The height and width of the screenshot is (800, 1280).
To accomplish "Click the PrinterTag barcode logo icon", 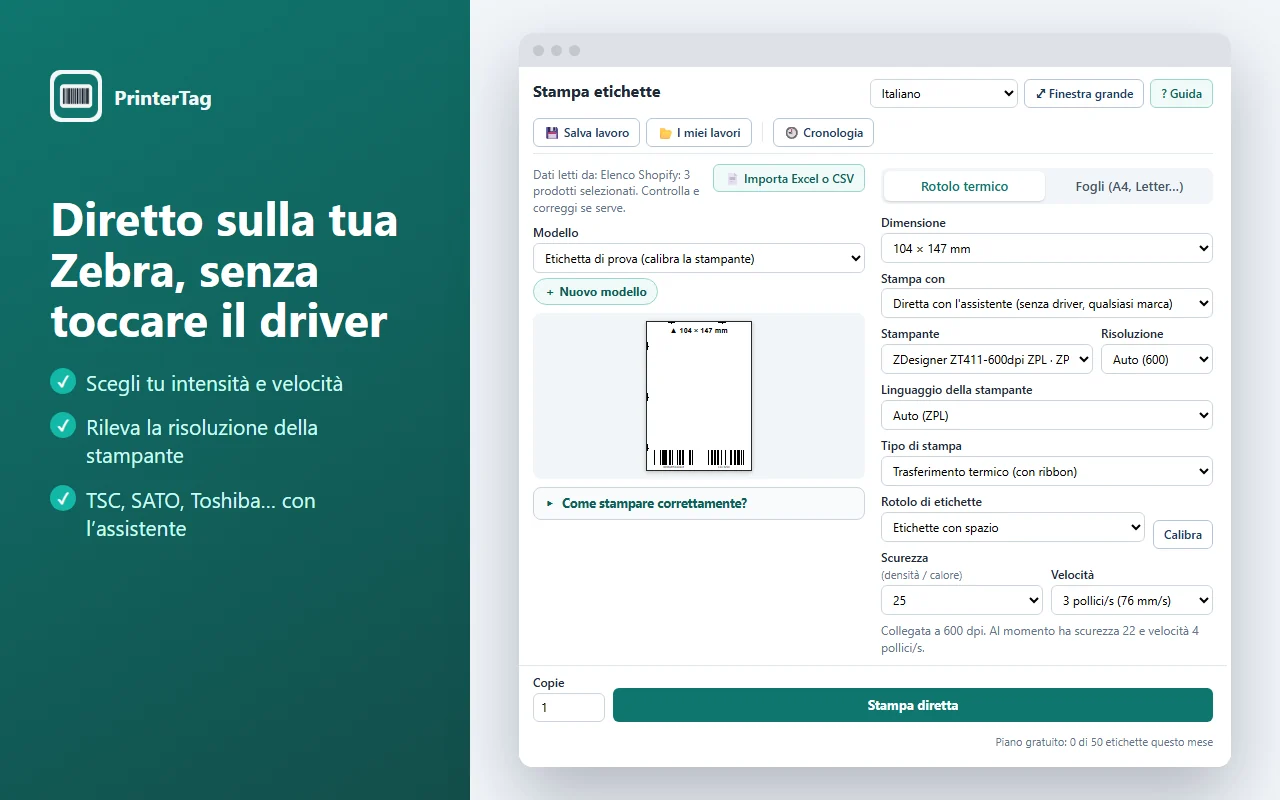I will [x=76, y=96].
